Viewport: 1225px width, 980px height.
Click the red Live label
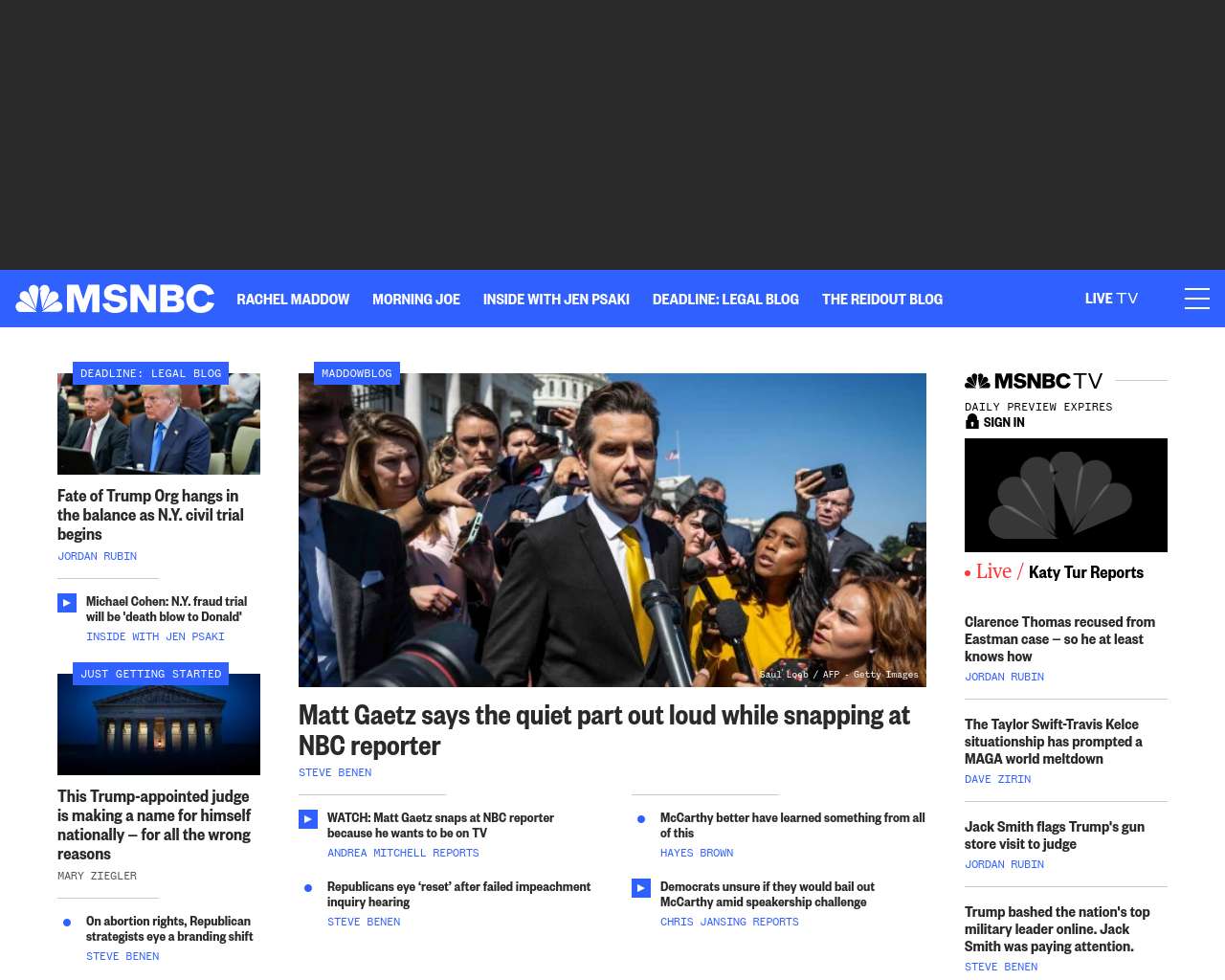(993, 571)
